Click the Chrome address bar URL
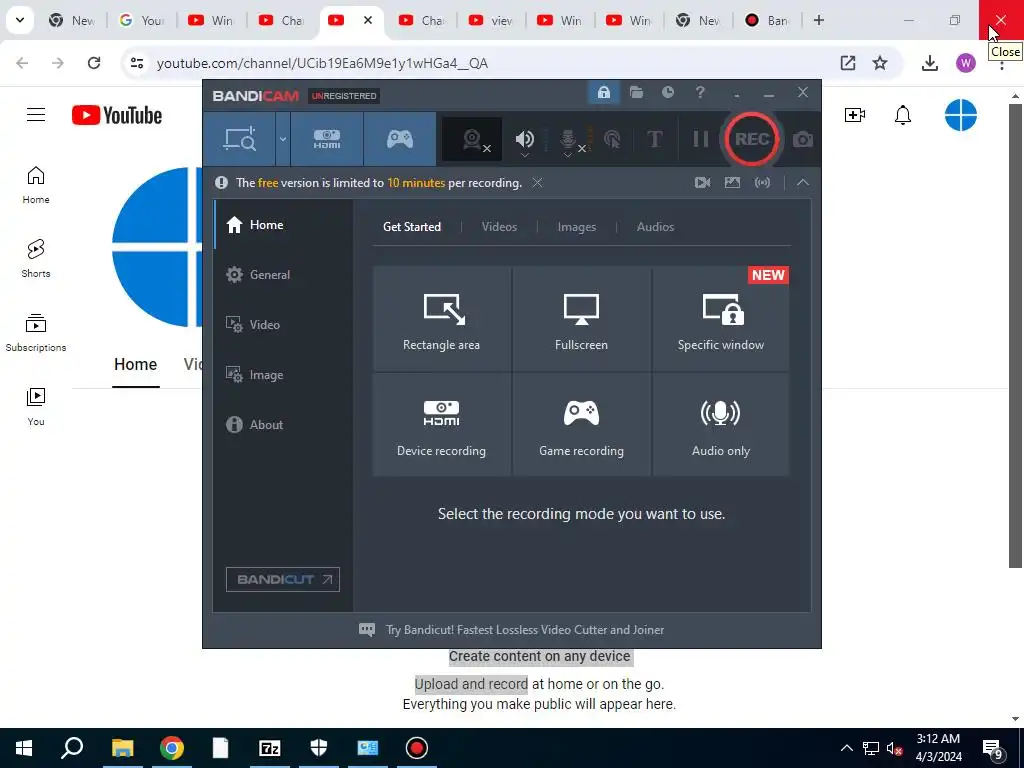1024x768 pixels. tap(322, 63)
